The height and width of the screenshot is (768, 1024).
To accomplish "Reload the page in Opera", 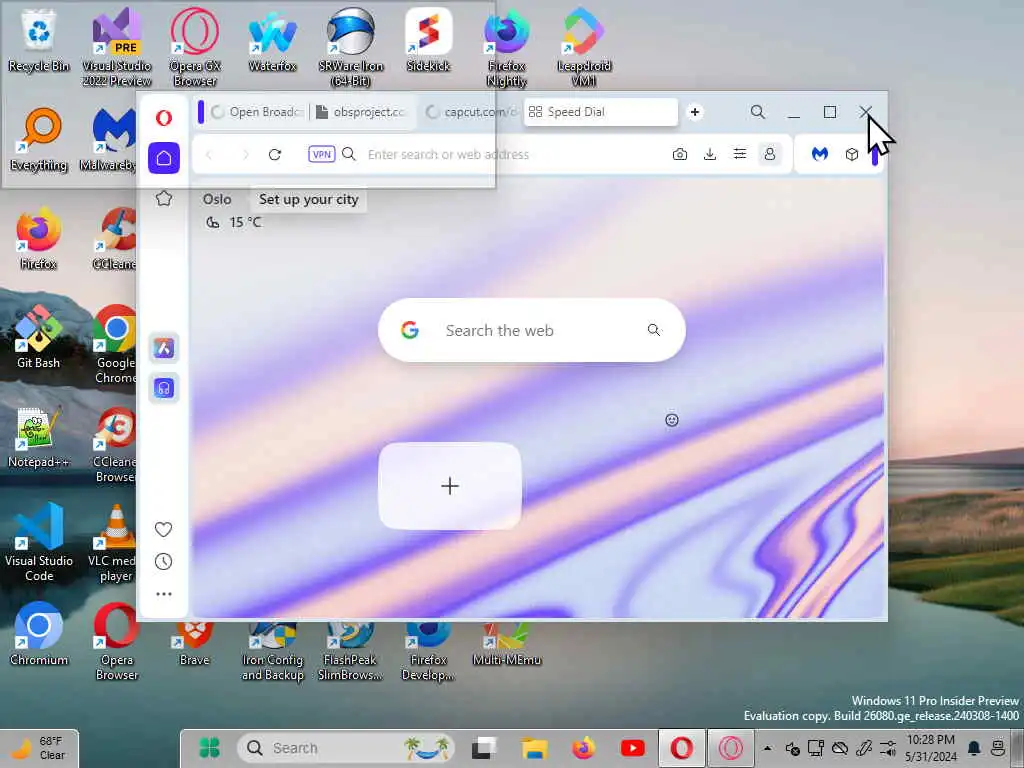I will tap(275, 154).
